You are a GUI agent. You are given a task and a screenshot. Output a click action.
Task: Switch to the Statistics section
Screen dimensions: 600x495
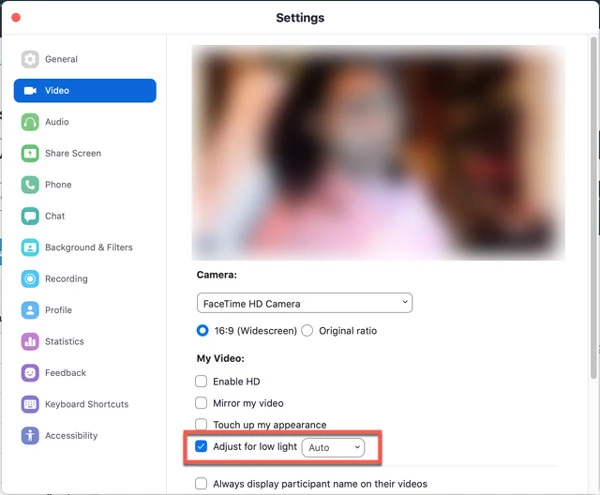click(x=64, y=342)
